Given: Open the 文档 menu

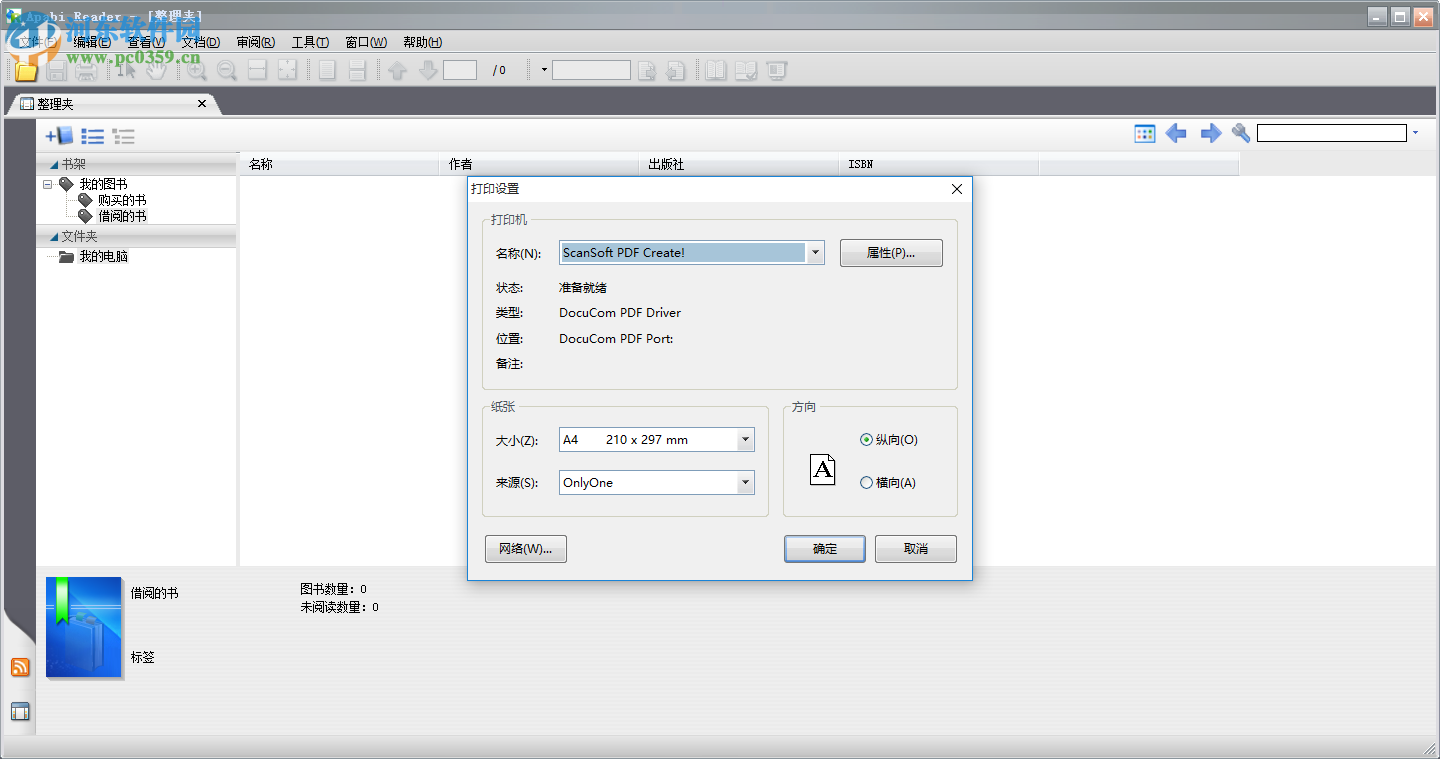Looking at the screenshot, I should pyautogui.click(x=200, y=42).
